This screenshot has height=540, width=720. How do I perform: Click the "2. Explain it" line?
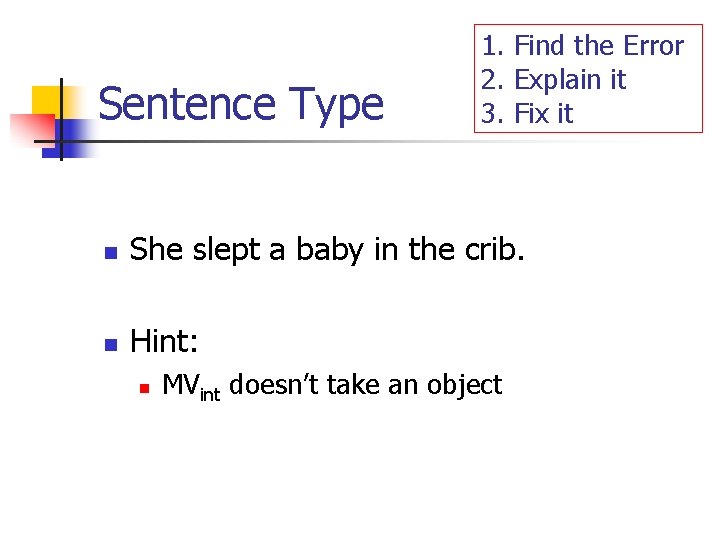coord(553,80)
